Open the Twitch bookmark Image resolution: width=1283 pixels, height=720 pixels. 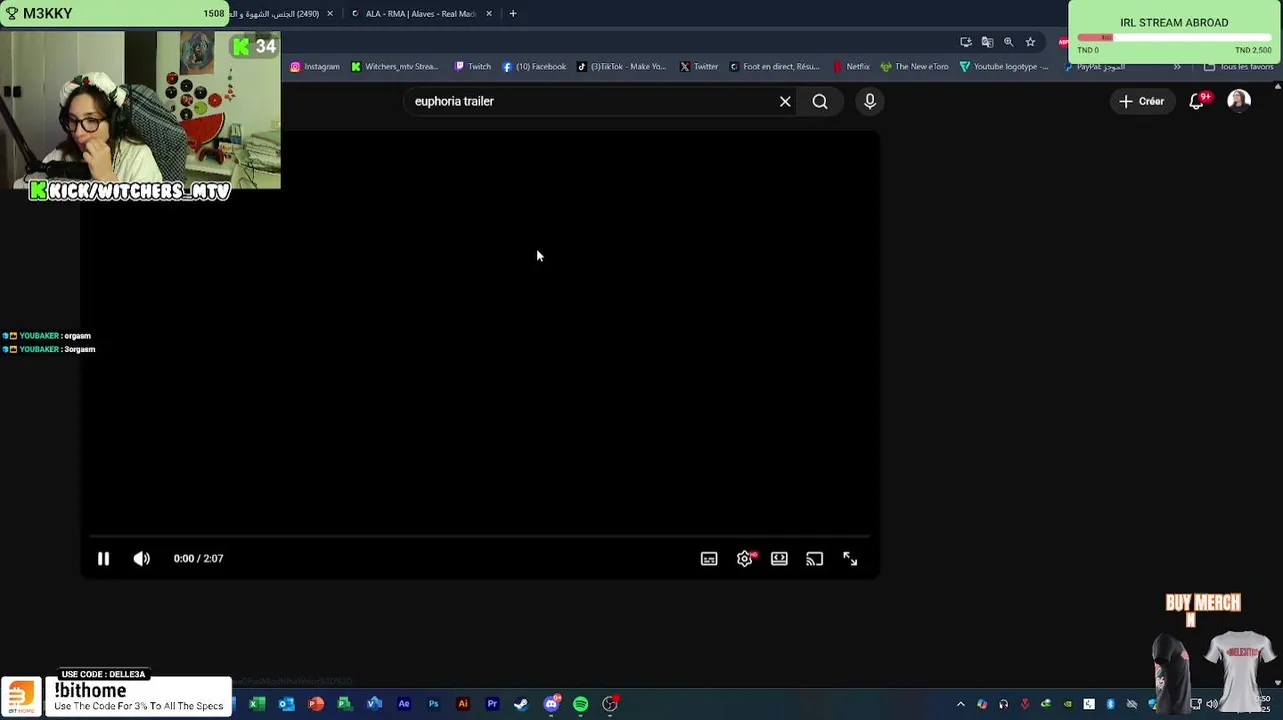[473, 67]
